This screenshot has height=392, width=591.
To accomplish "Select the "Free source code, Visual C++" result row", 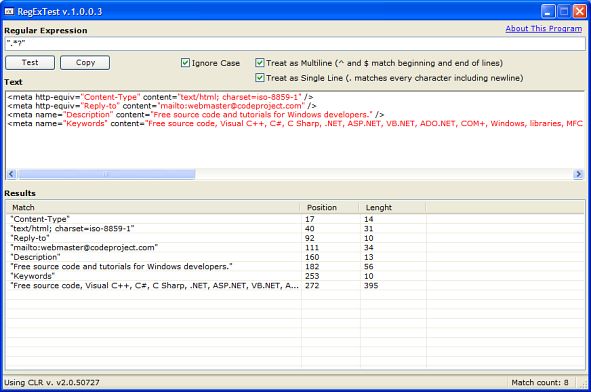I will coord(295,285).
